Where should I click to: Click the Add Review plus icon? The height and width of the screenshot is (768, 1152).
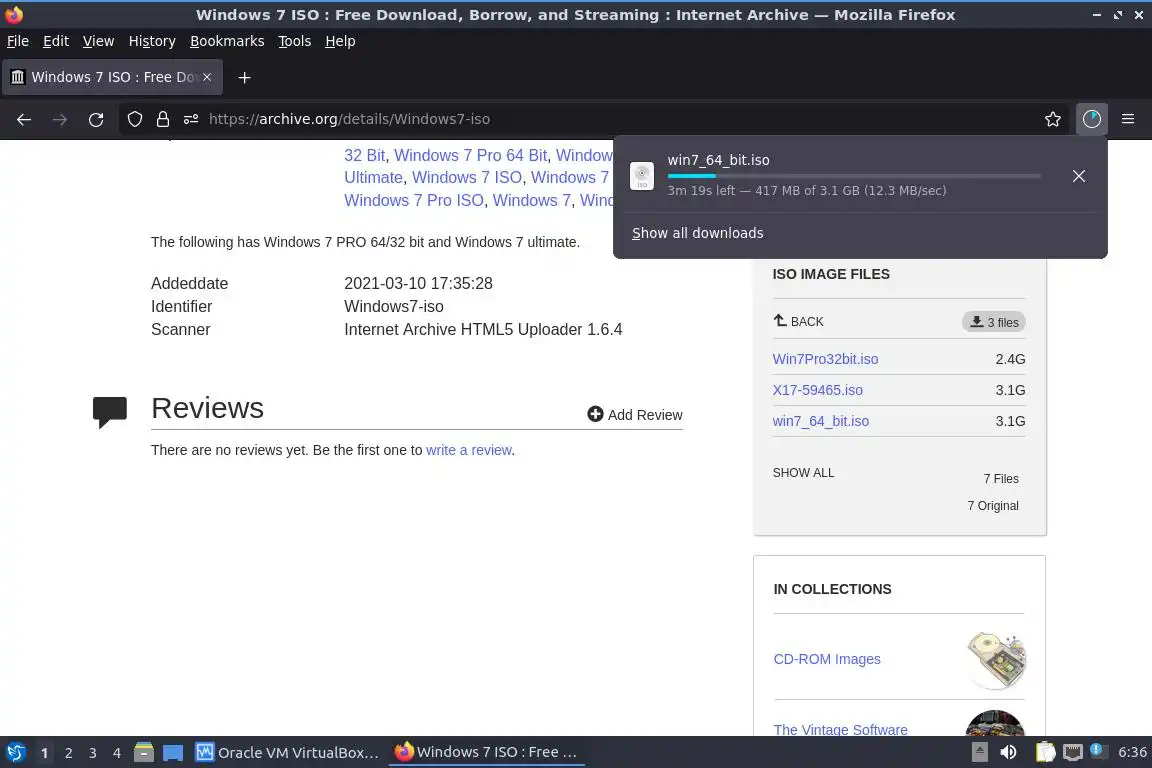coord(595,414)
